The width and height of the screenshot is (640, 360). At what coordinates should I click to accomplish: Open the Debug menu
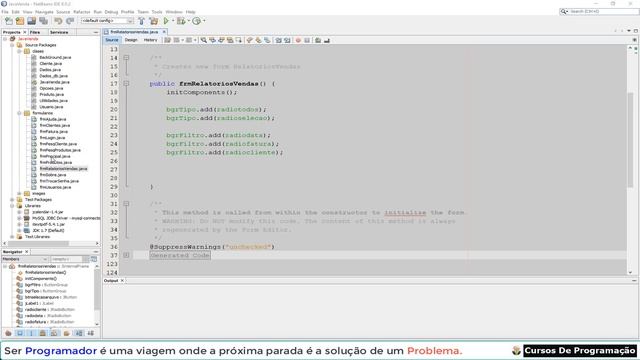click(x=111, y=12)
